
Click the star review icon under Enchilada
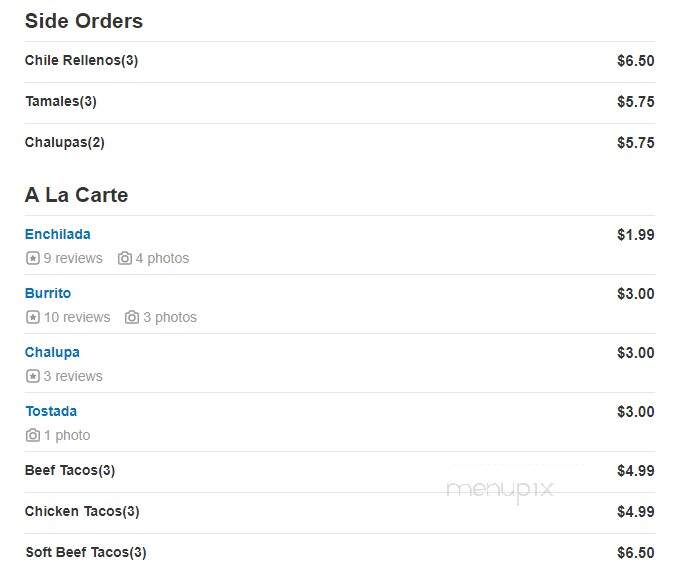click(32, 258)
